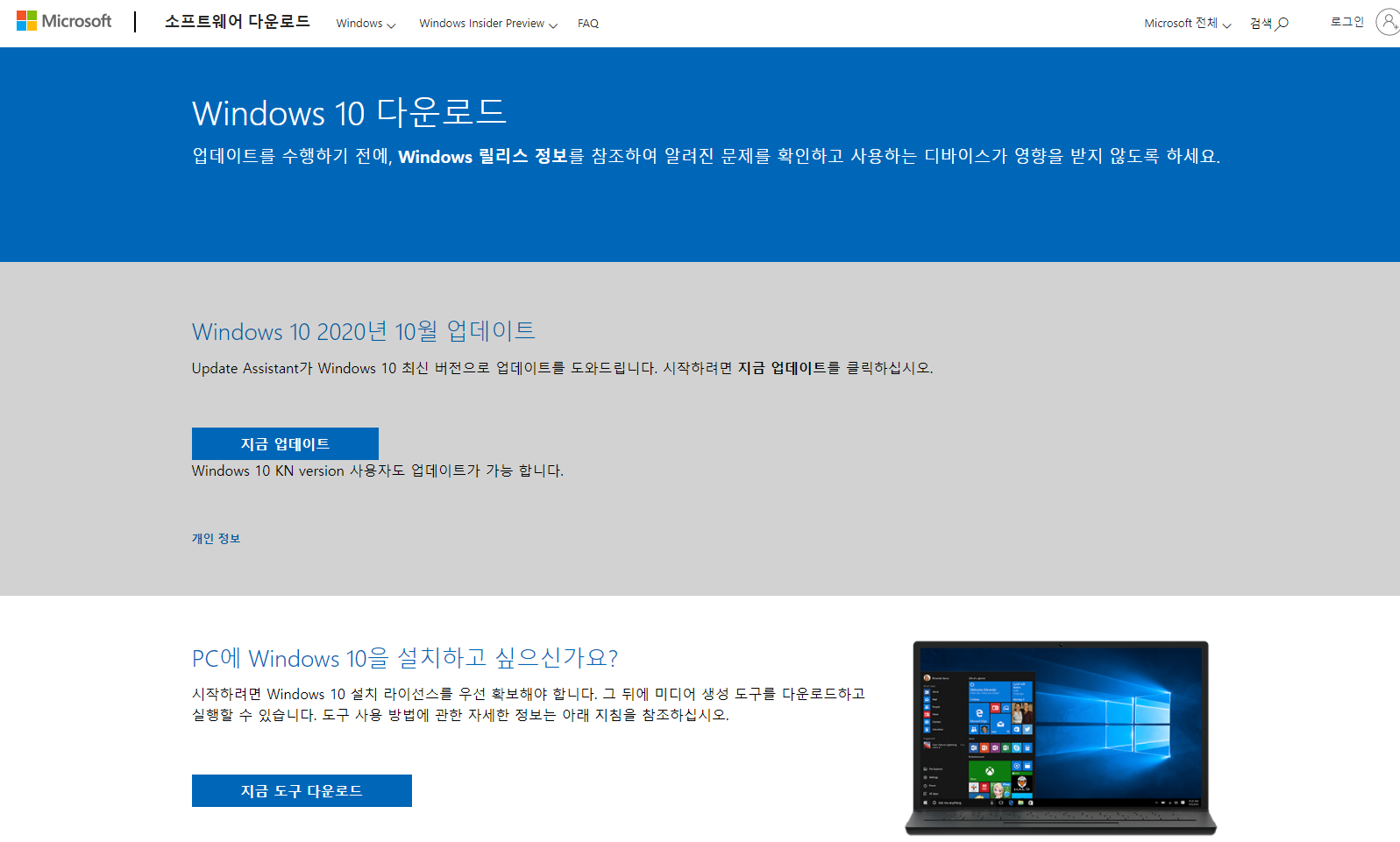Viewport: 1400px width, 842px height.
Task: Click the Windows 10 laptop image
Action: (1061, 737)
